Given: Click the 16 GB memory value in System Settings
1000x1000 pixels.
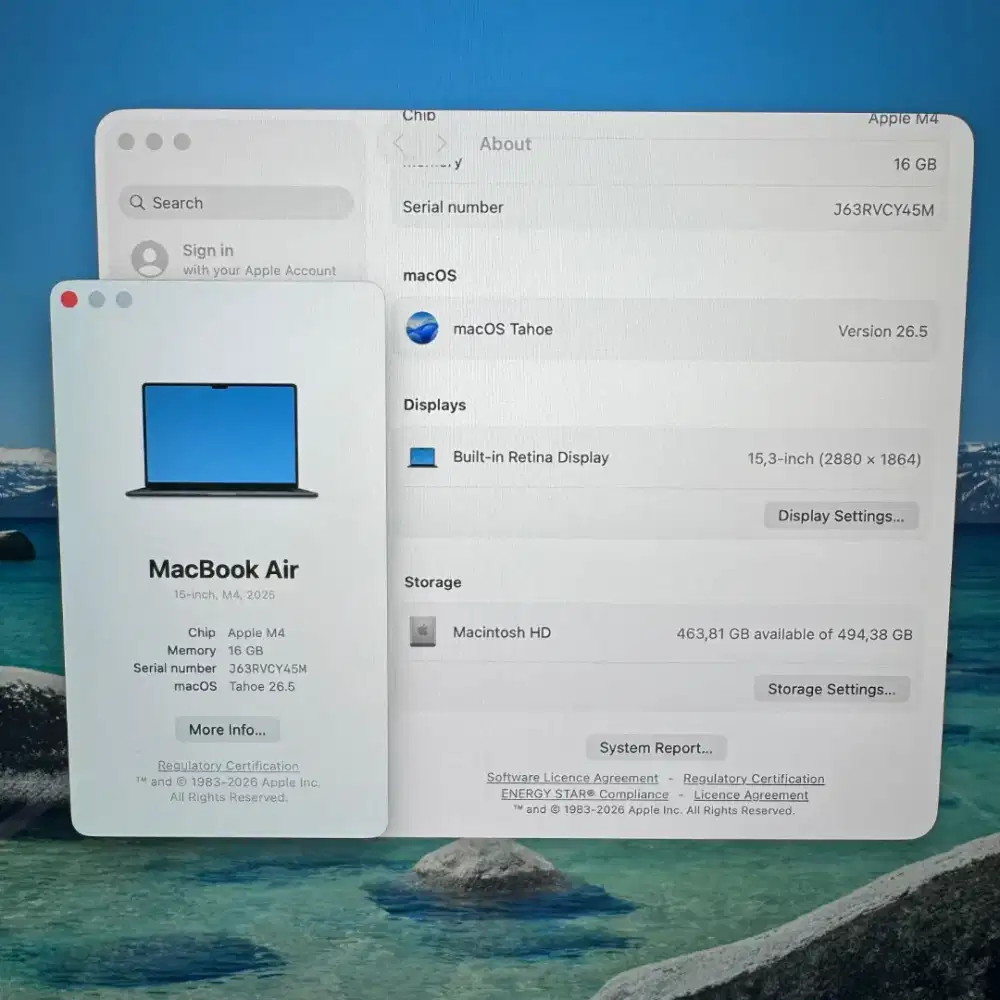Looking at the screenshot, I should pos(915,164).
